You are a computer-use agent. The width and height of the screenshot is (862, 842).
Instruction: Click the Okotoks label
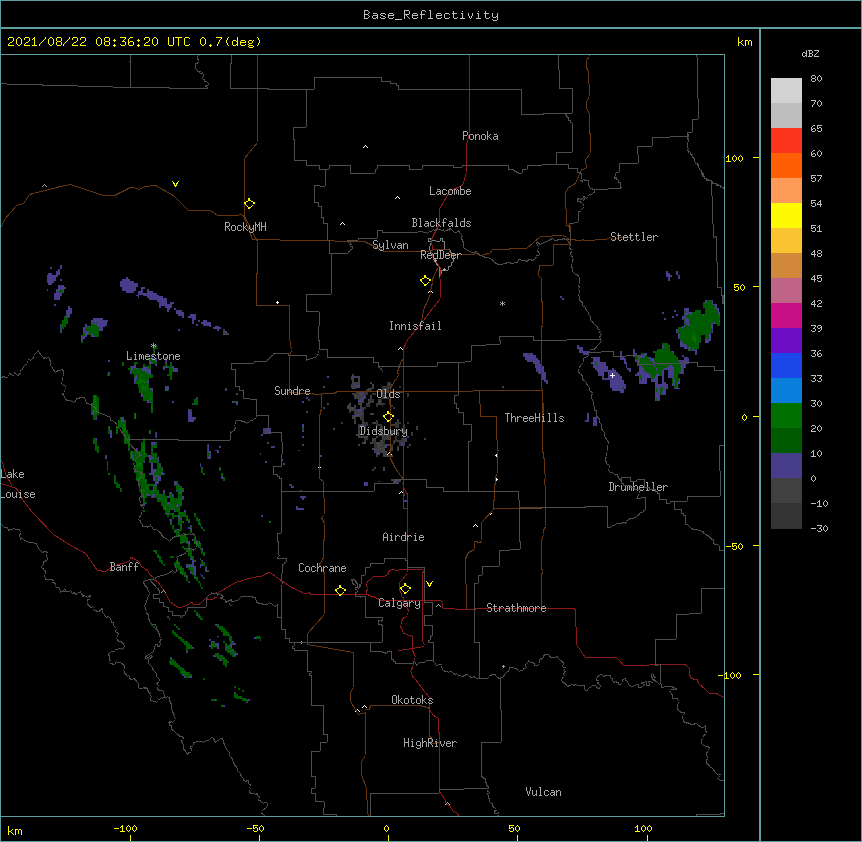pos(412,700)
